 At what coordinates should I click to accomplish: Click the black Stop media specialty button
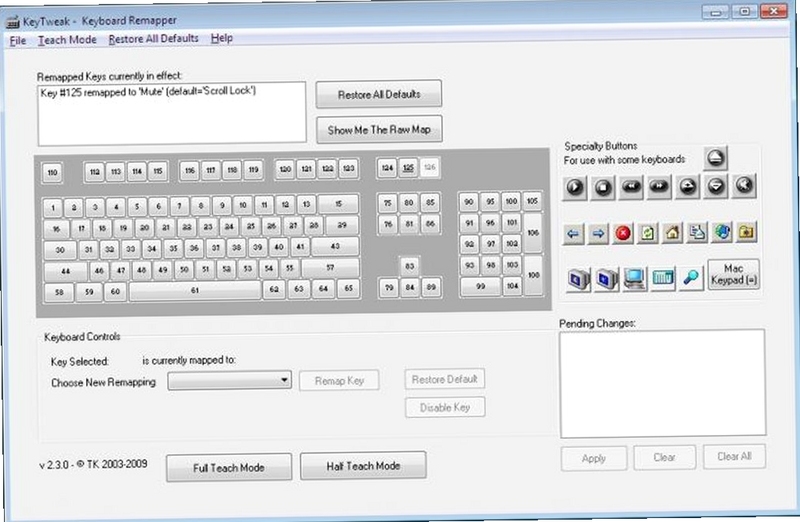pyautogui.click(x=603, y=187)
